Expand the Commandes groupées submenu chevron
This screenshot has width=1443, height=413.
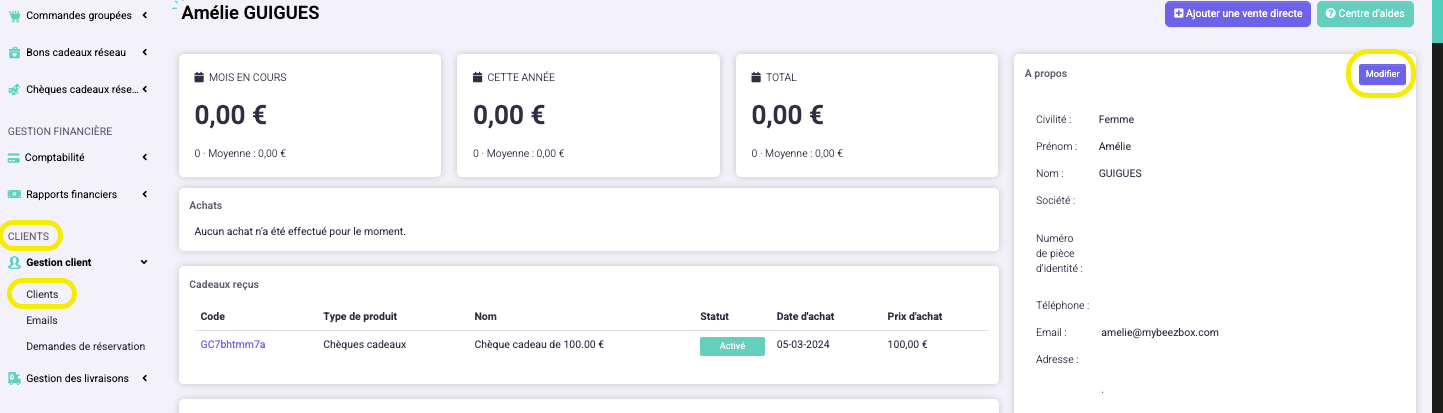click(x=145, y=15)
